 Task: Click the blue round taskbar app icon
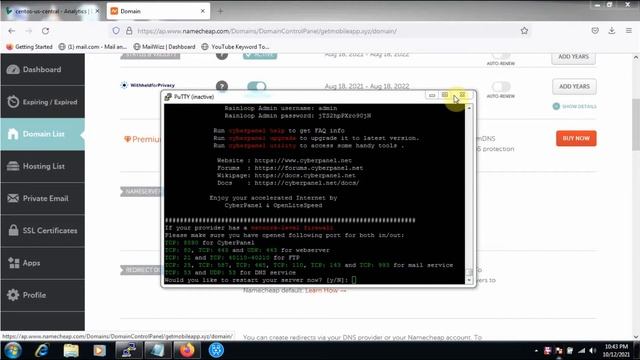pyautogui.click(x=216, y=351)
